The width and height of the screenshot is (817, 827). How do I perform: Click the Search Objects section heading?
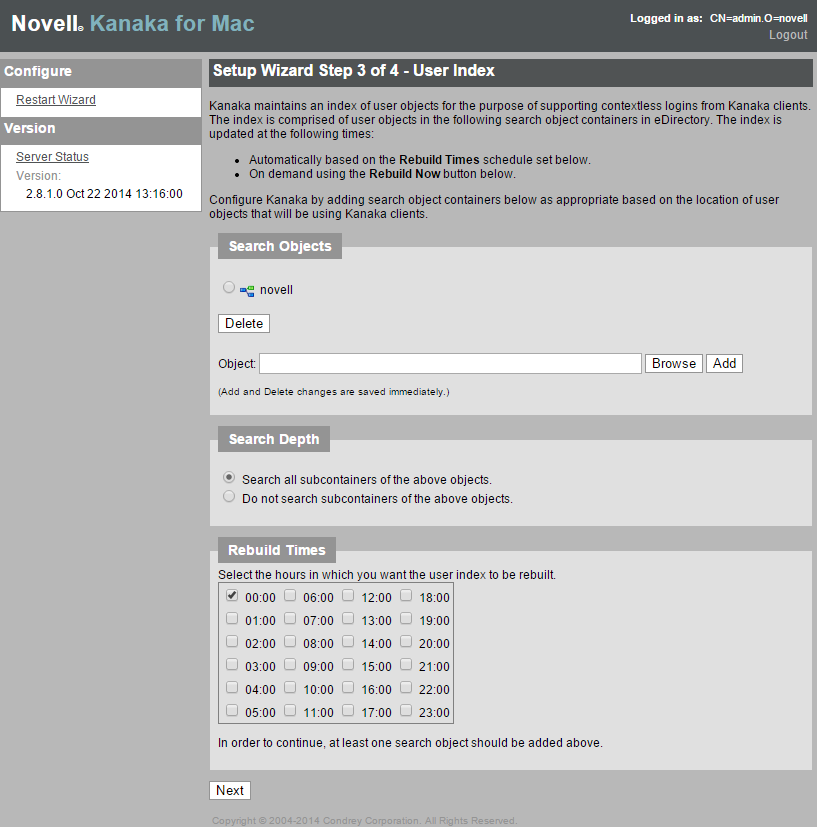280,246
